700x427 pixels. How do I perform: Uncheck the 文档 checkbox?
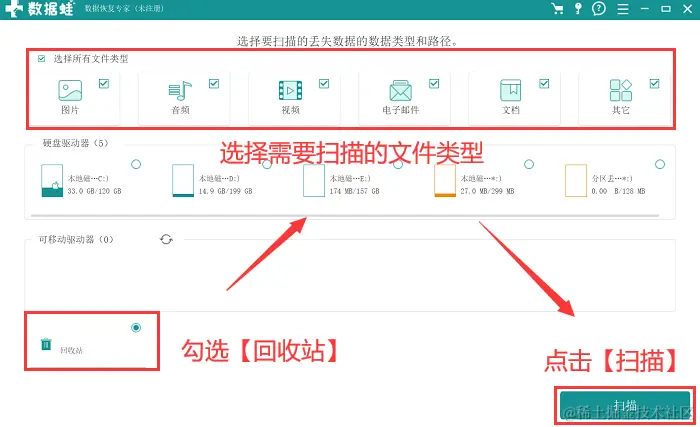[544, 84]
